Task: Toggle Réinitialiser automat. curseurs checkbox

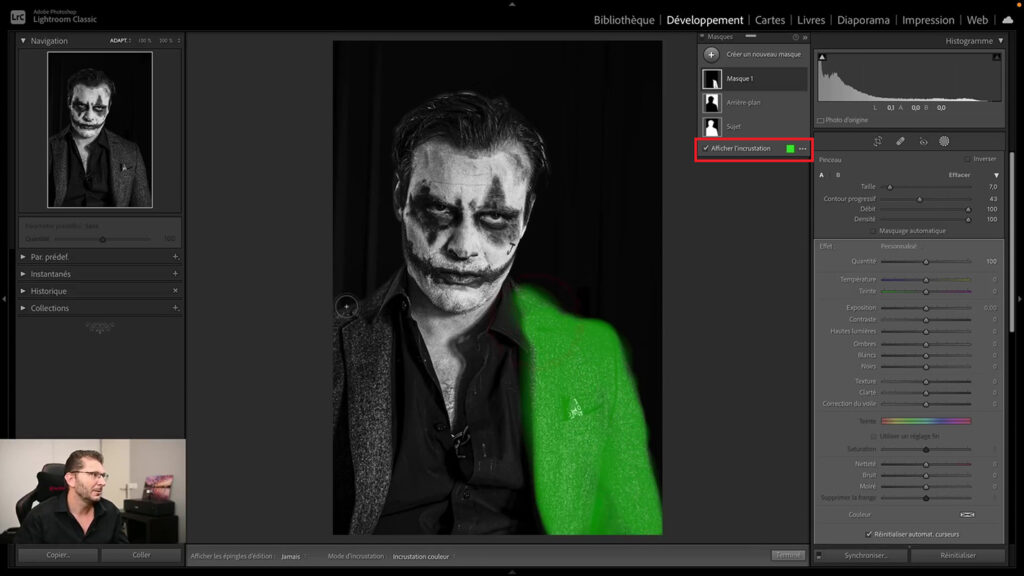Action: pos(869,534)
